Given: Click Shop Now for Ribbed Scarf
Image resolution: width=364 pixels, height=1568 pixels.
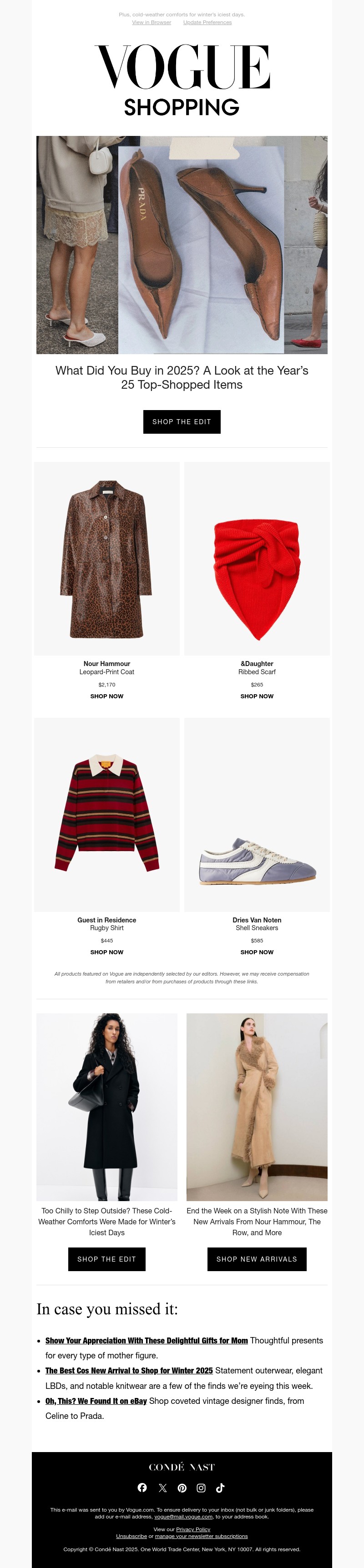Looking at the screenshot, I should [257, 696].
